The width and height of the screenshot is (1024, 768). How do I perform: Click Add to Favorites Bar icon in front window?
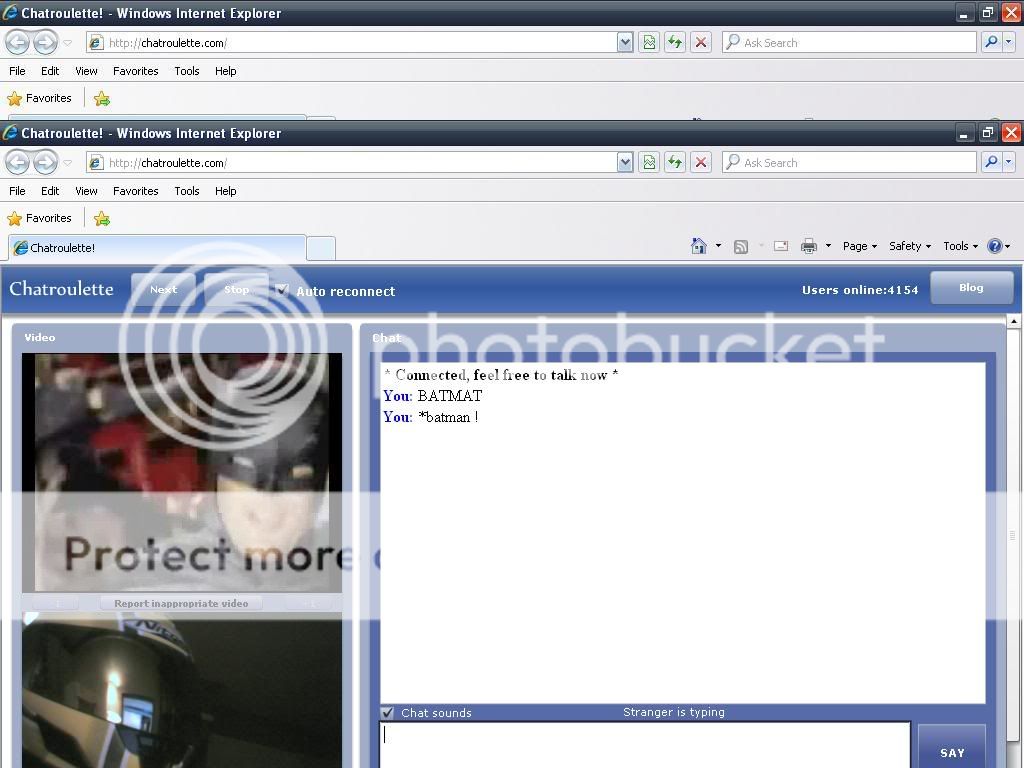tap(101, 218)
